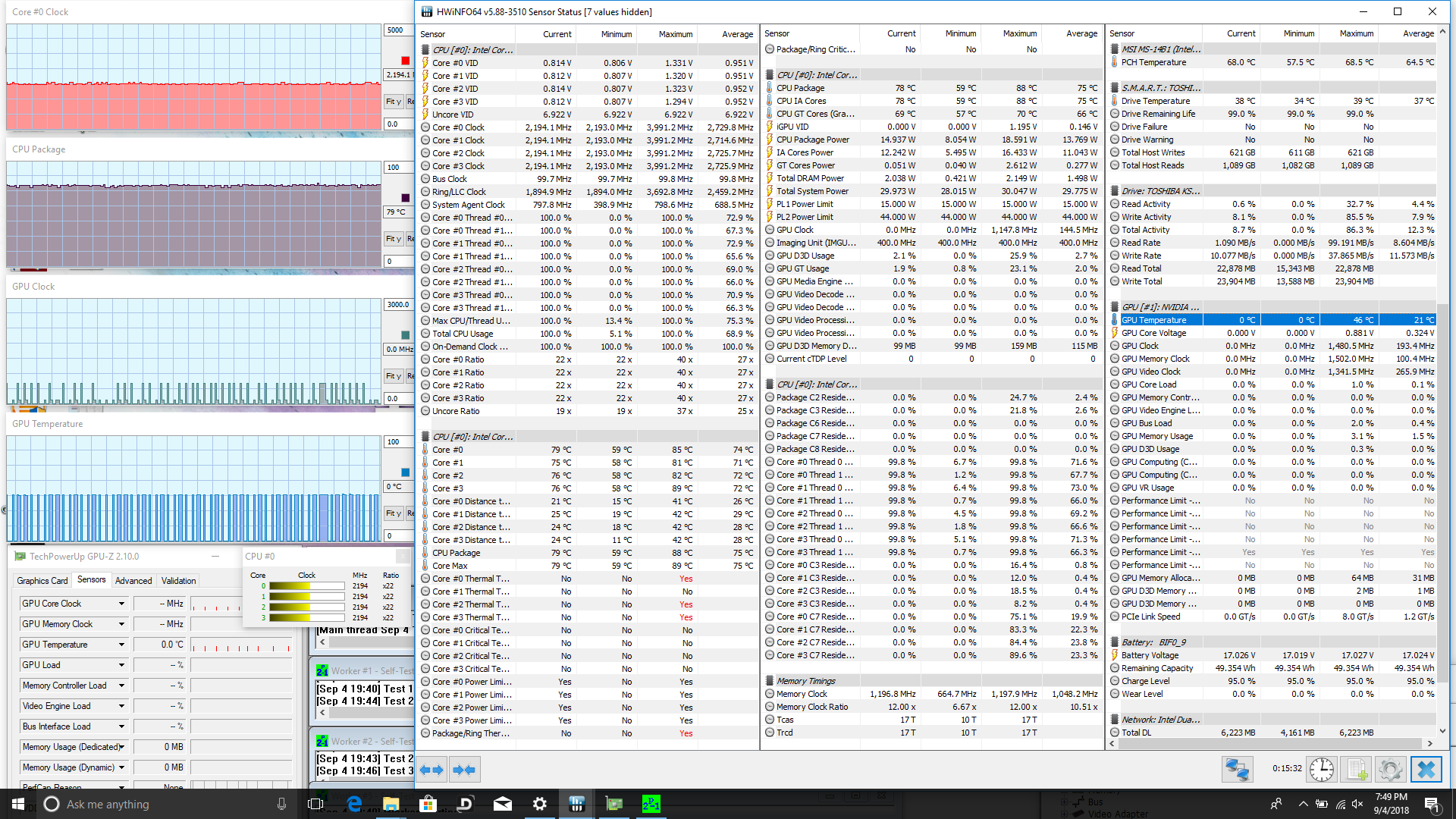
Task: Open Memory Usage (Dynamic) dropdown in GPU-Z
Action: 121,767
